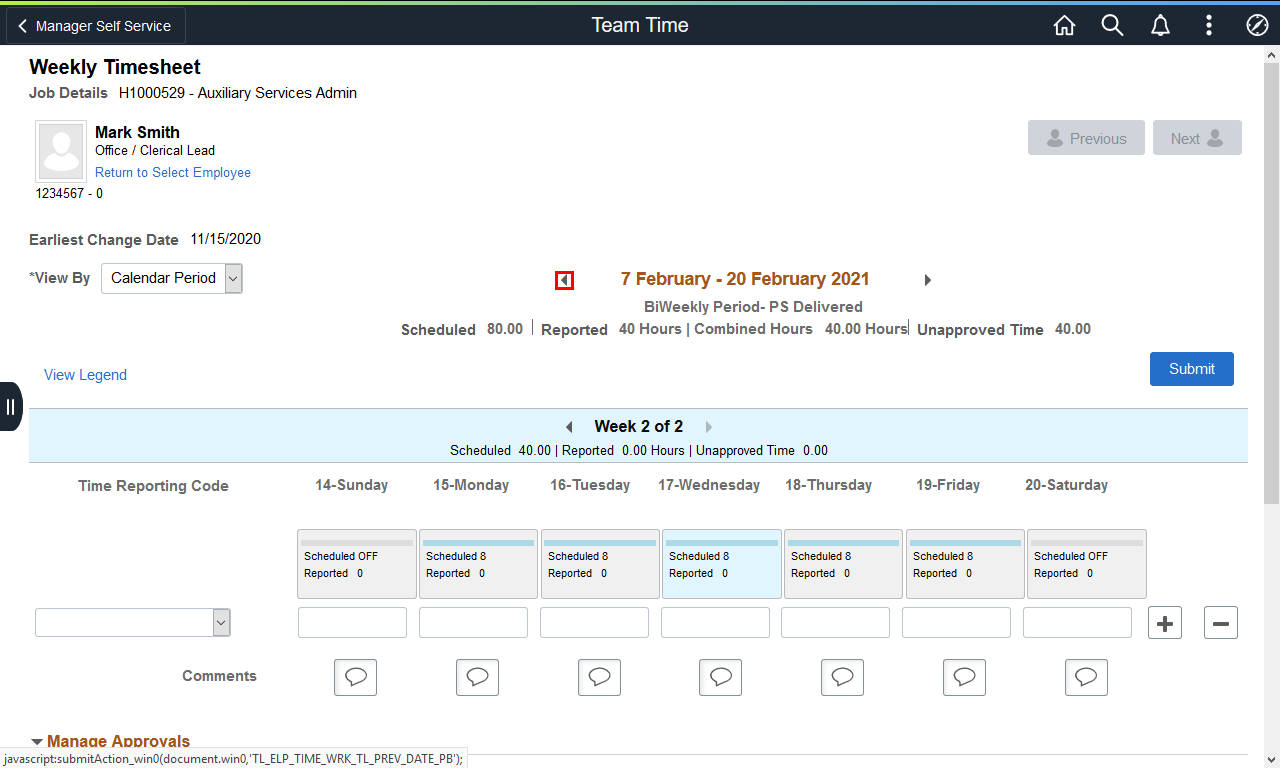Expand the side panel handle on left edge
Image resolution: width=1280 pixels, height=768 pixels.
pyautogui.click(x=10, y=406)
